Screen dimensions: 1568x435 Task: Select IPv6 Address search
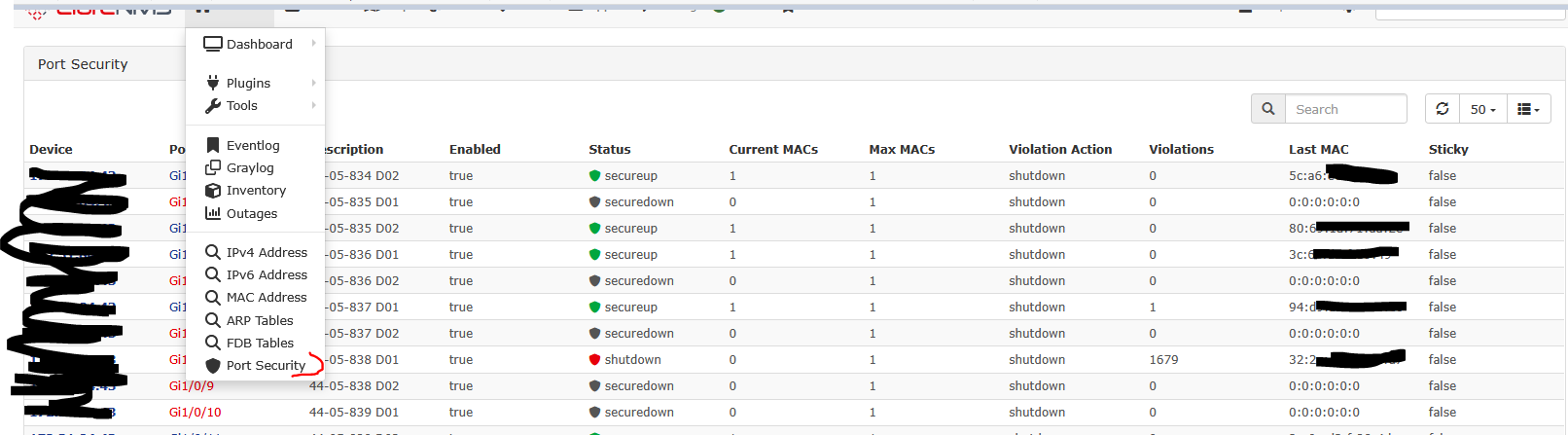click(267, 274)
